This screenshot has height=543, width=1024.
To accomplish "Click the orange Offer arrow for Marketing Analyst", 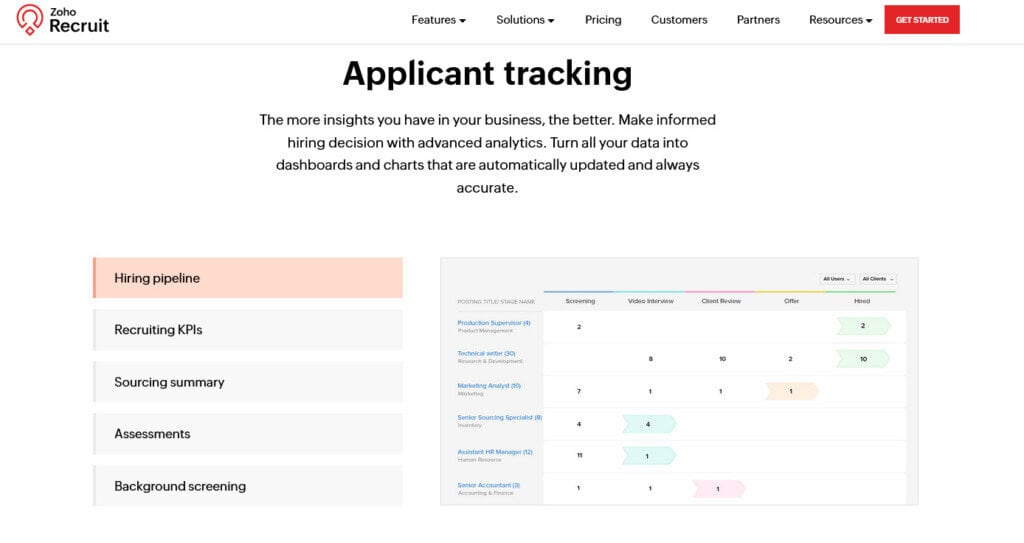I will coord(791,391).
